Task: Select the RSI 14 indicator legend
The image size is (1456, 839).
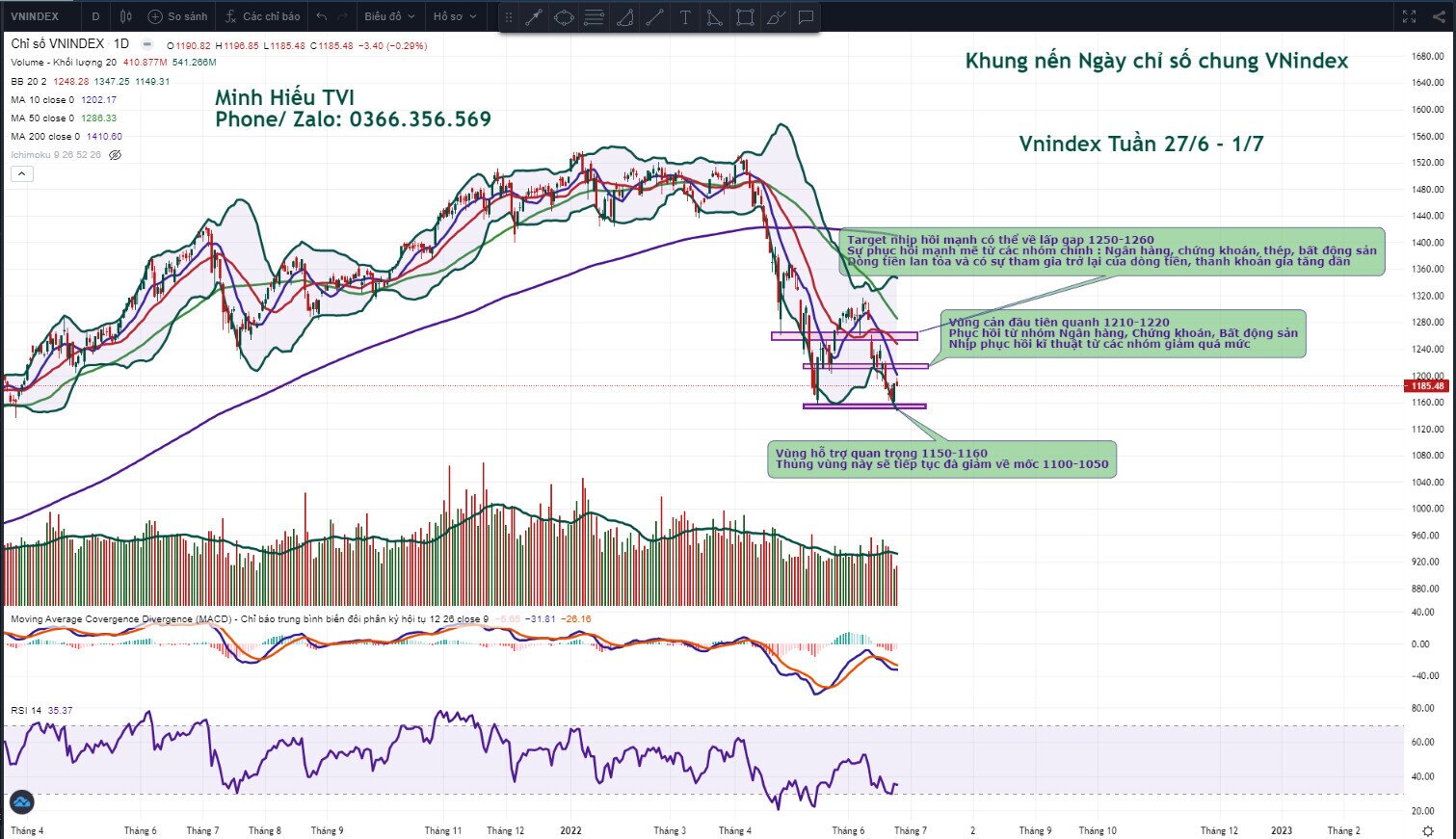Action: (x=27, y=711)
